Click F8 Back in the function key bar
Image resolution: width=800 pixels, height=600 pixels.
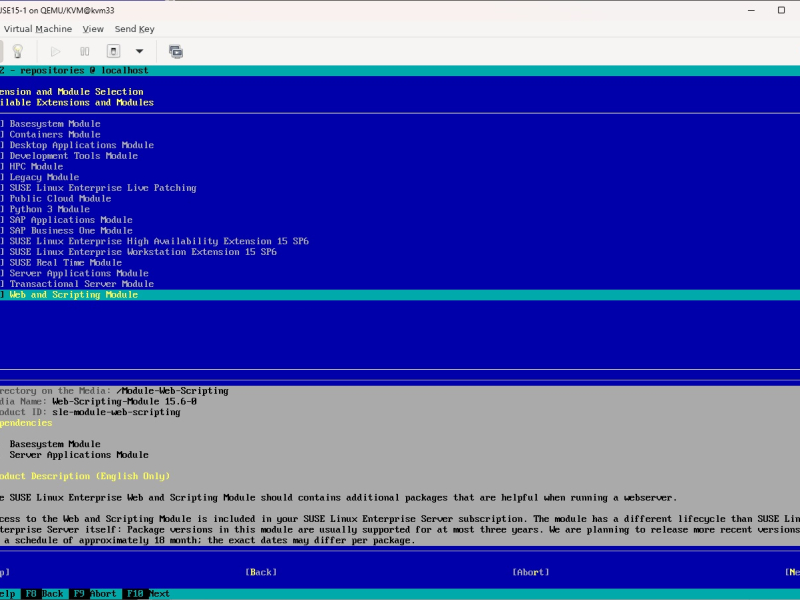click(x=44, y=594)
